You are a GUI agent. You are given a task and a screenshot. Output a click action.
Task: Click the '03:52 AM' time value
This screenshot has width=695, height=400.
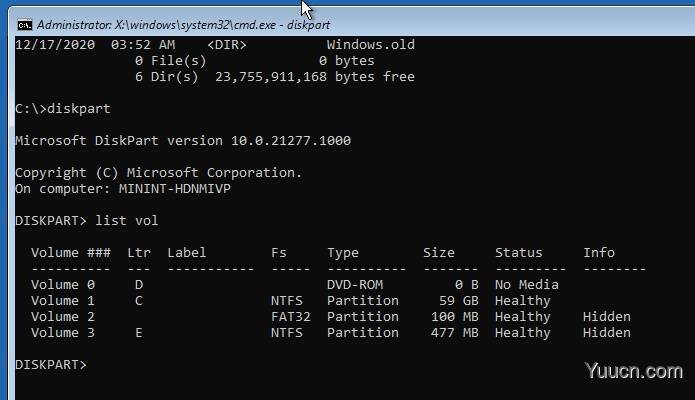(x=143, y=45)
